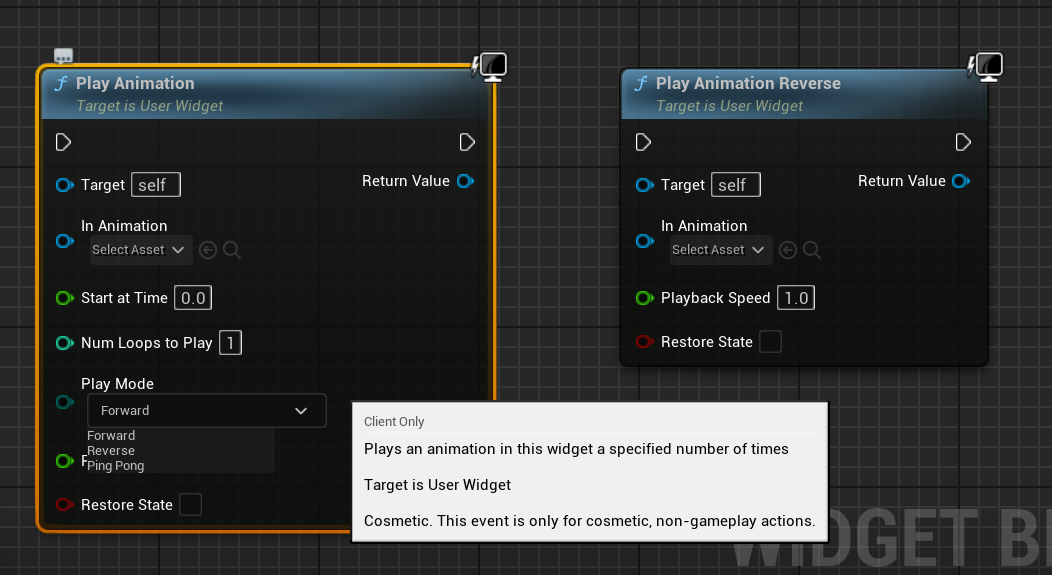Screen dimensions: 1052x575
Task: Expand the Play Mode Forward combo box
Action: [206, 411]
